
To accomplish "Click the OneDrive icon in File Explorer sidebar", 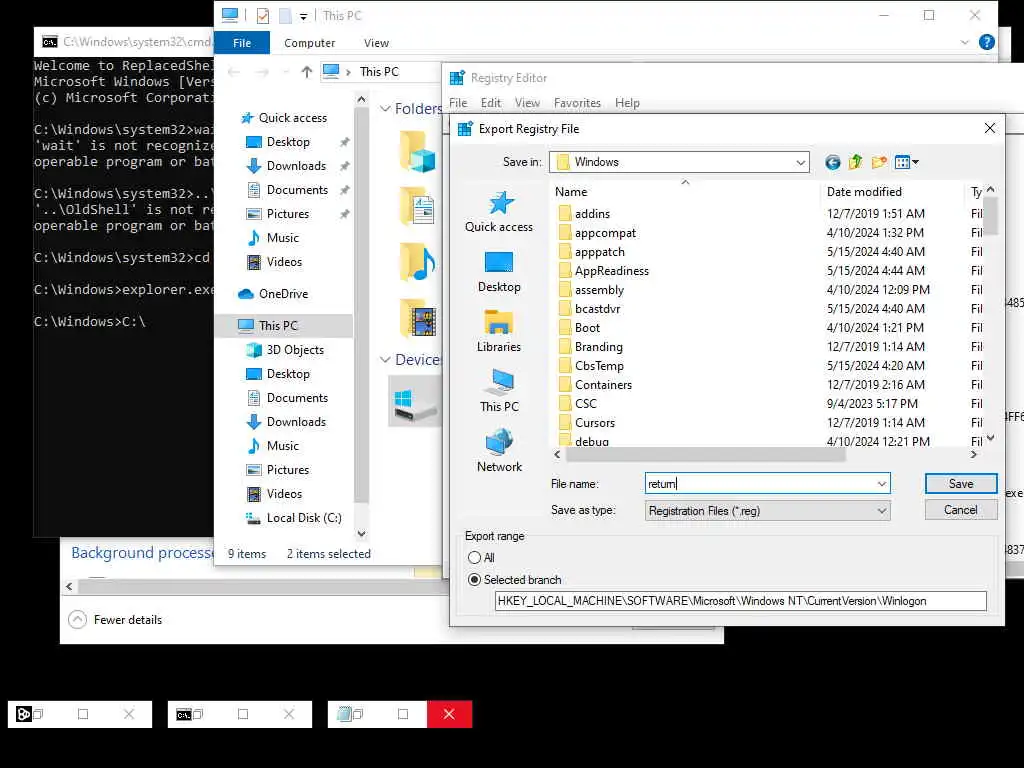I will pos(246,294).
